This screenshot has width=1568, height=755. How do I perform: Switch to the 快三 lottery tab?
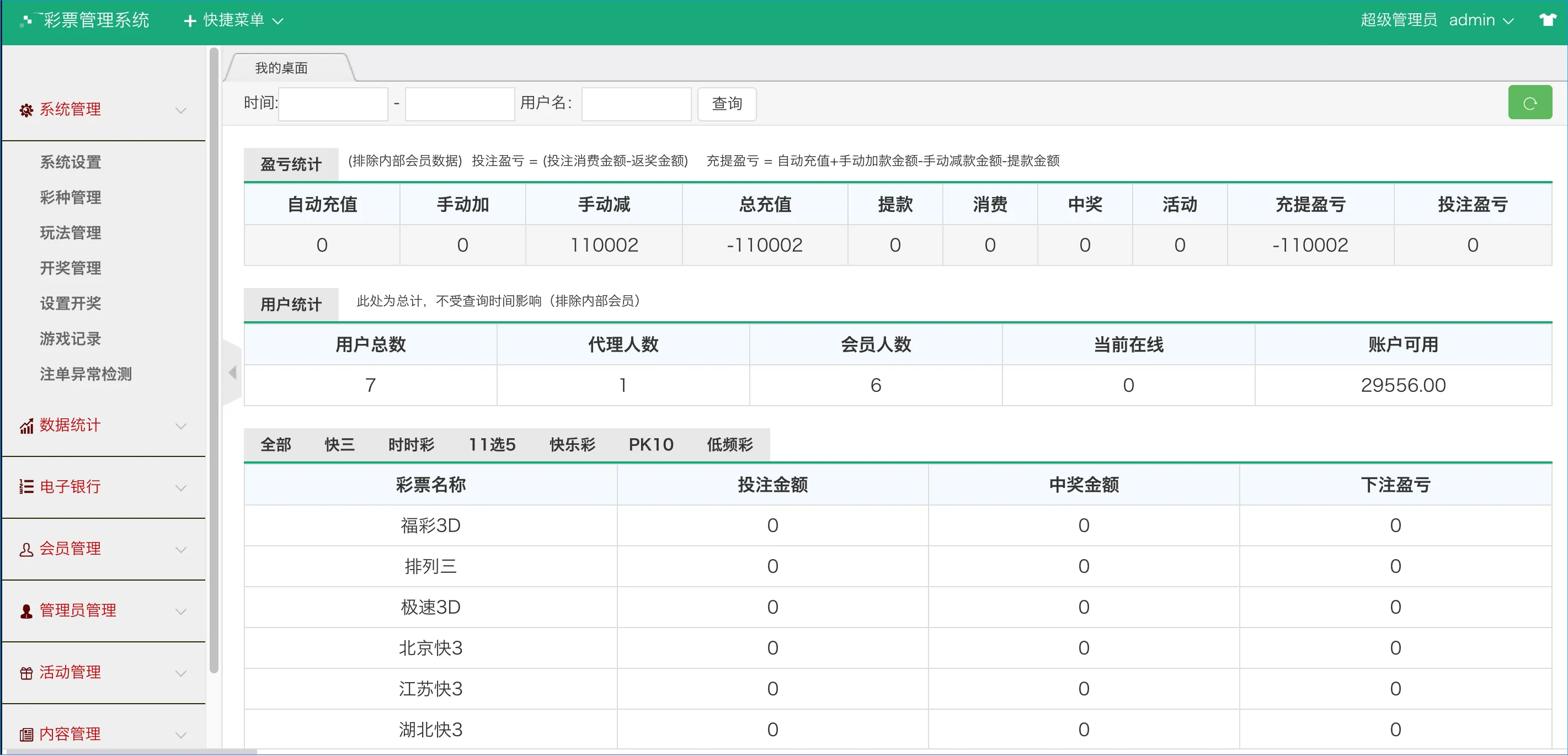tap(339, 444)
